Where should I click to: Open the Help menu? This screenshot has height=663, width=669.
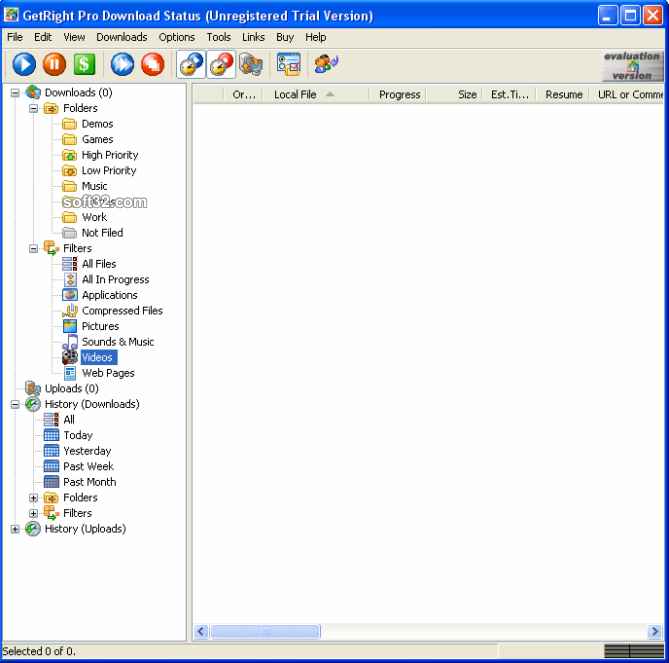(x=316, y=38)
